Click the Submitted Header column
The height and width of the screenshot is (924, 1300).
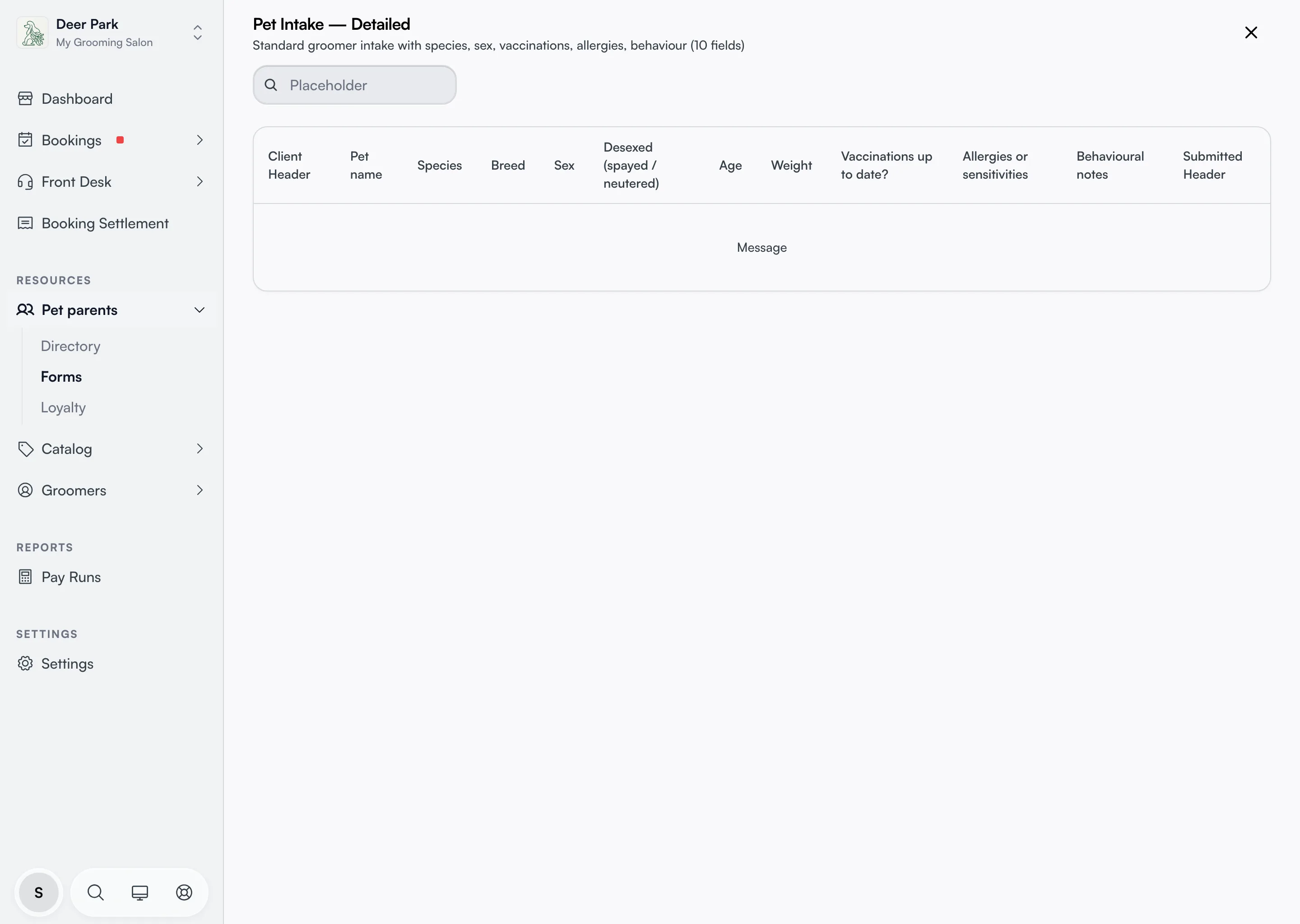pos(1212,165)
